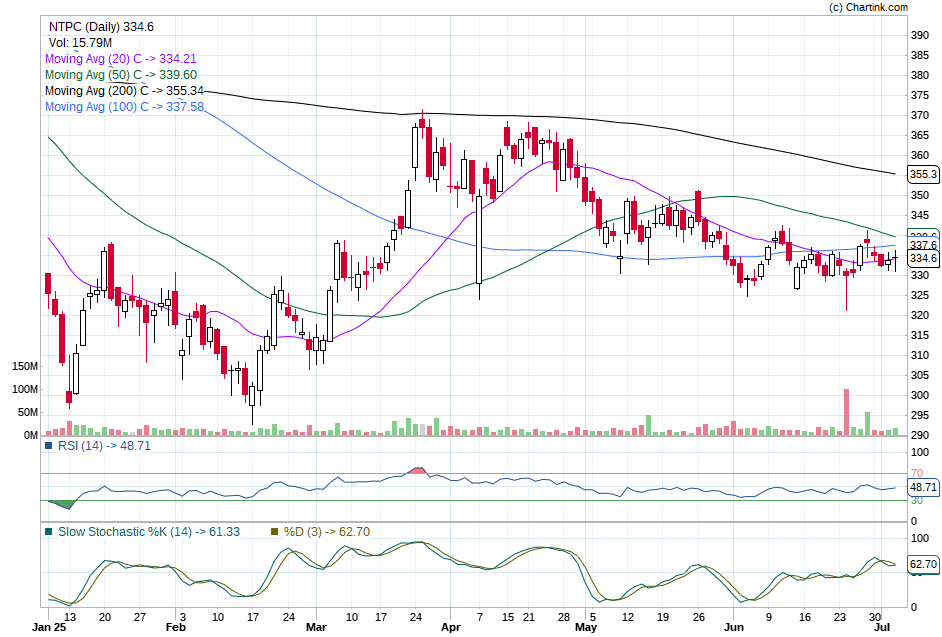
Task: Click the 330 price axis label
Action: coord(920,275)
